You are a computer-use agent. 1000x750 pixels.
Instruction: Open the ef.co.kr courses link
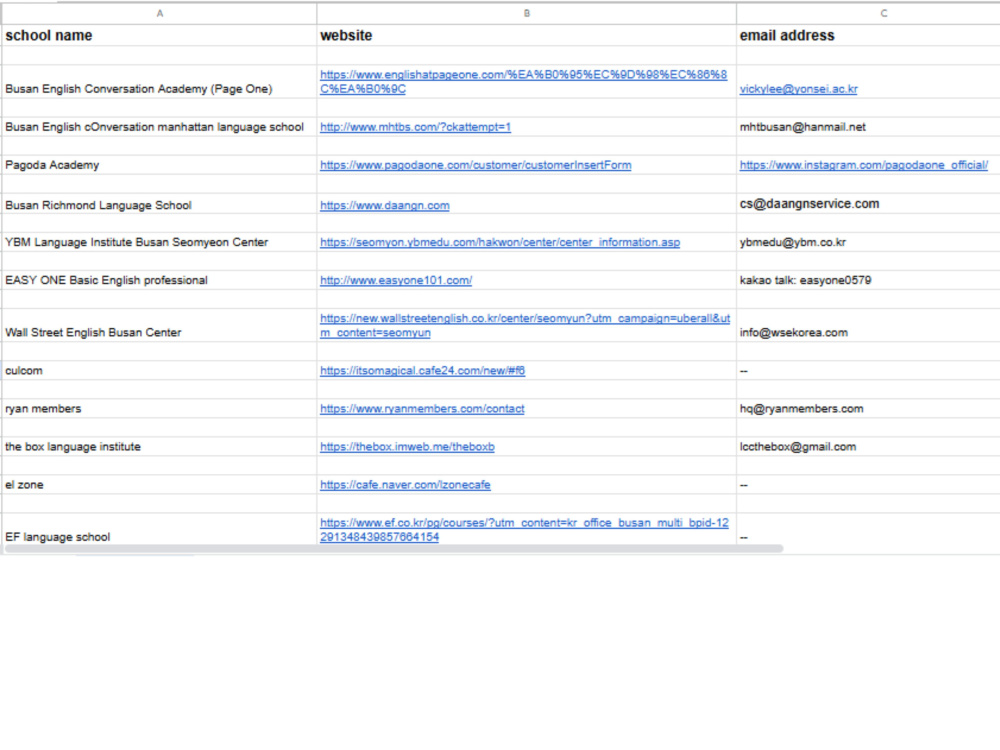click(524, 530)
